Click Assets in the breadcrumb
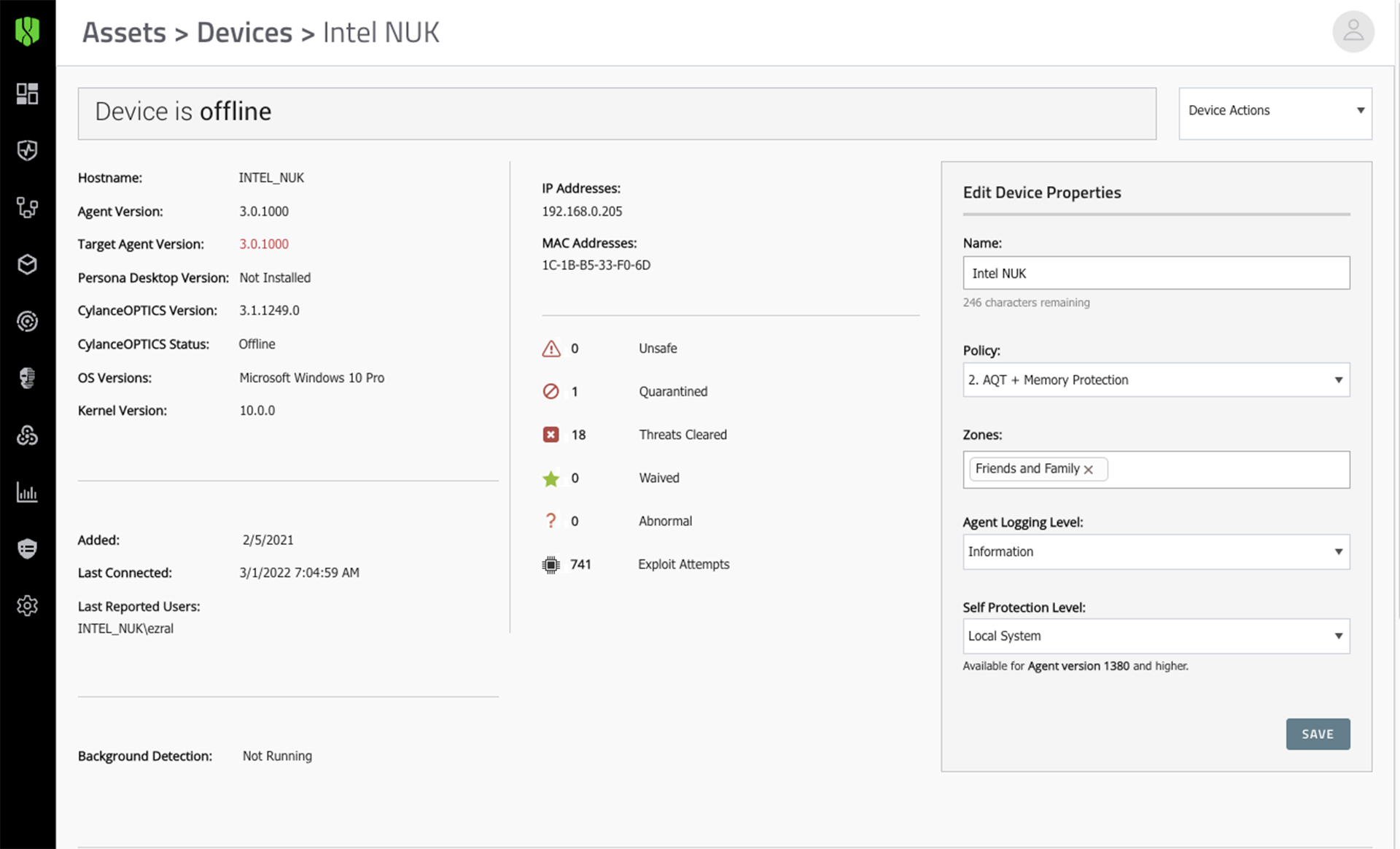 click(x=124, y=33)
